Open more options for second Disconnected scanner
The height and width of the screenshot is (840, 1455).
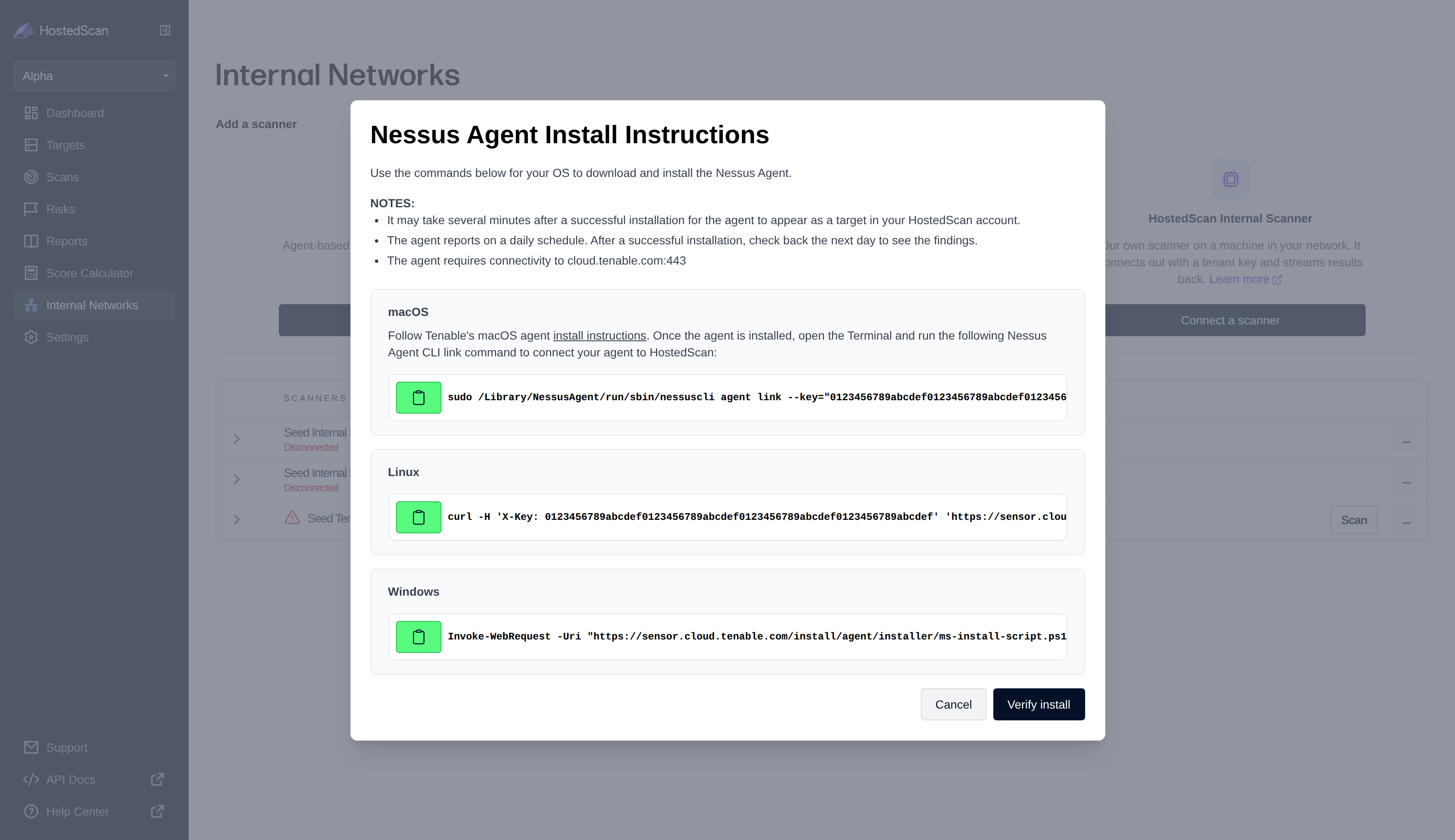pyautogui.click(x=1407, y=482)
